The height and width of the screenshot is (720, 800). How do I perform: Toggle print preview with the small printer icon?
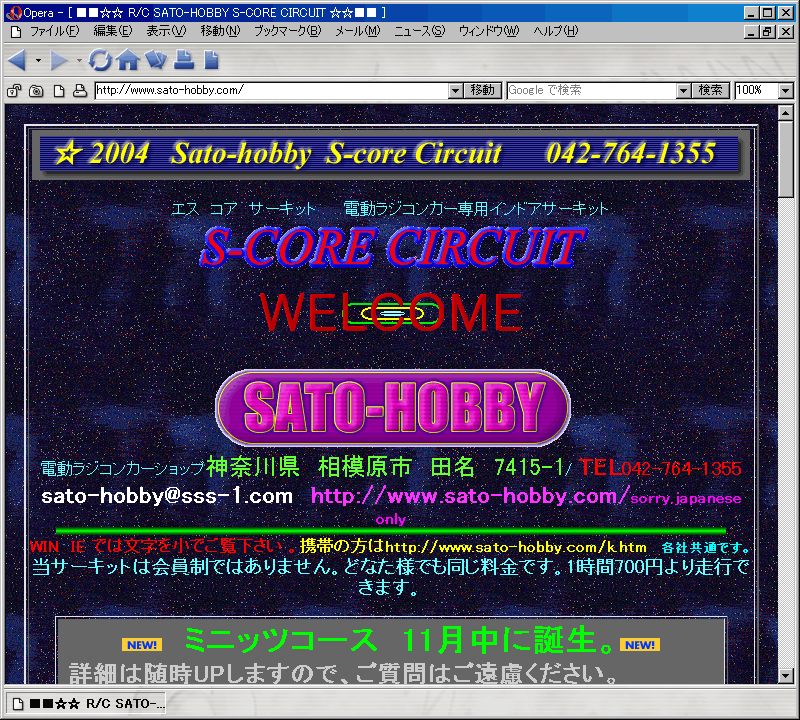click(80, 91)
